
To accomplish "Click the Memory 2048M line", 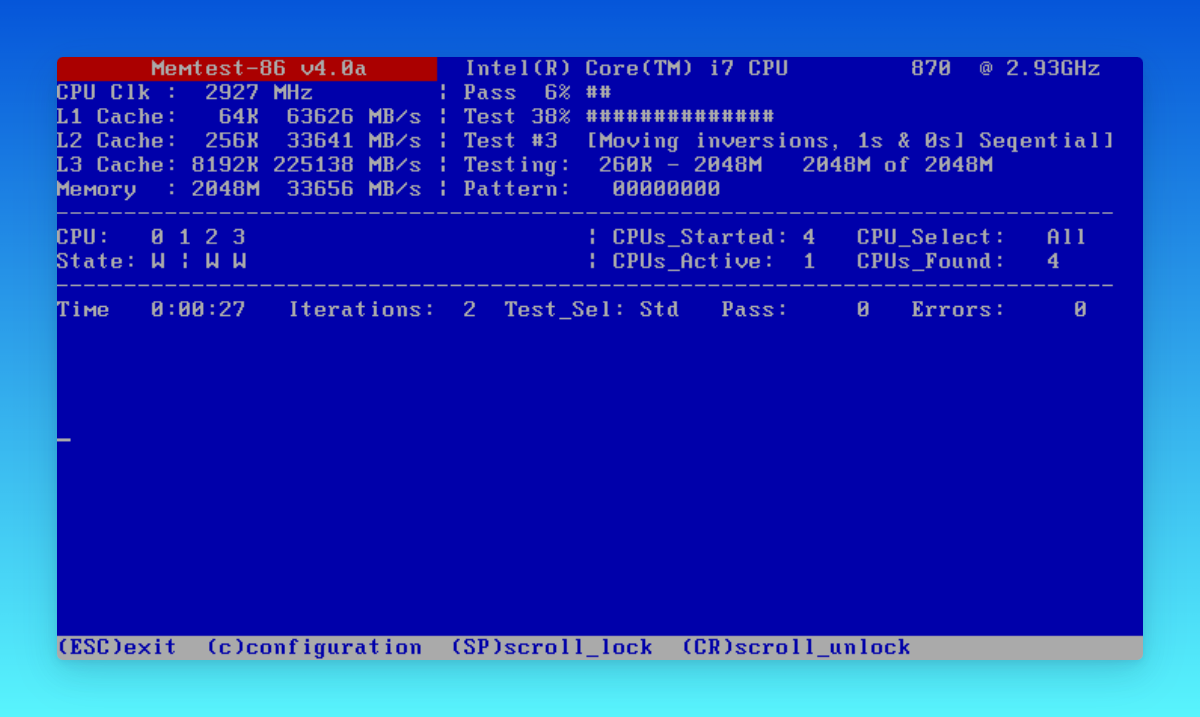I will [239, 189].
